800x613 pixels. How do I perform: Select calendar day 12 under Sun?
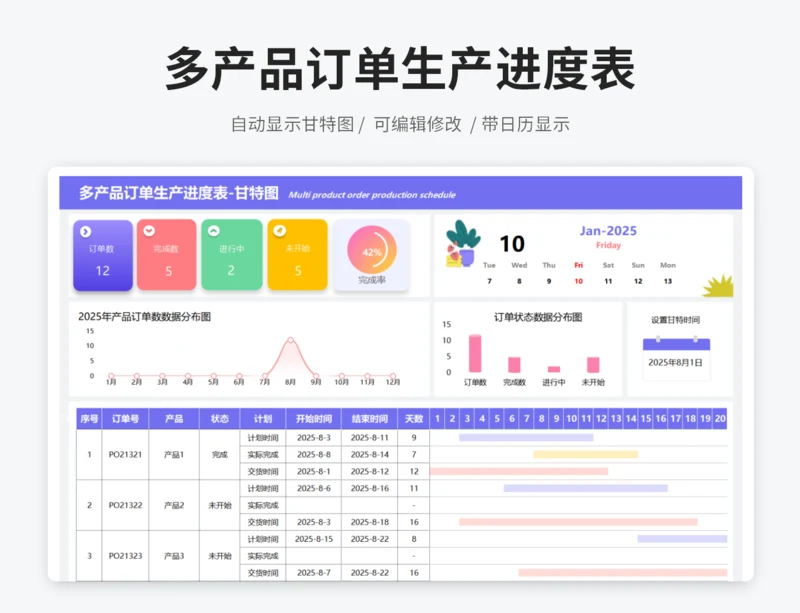pyautogui.click(x=638, y=281)
